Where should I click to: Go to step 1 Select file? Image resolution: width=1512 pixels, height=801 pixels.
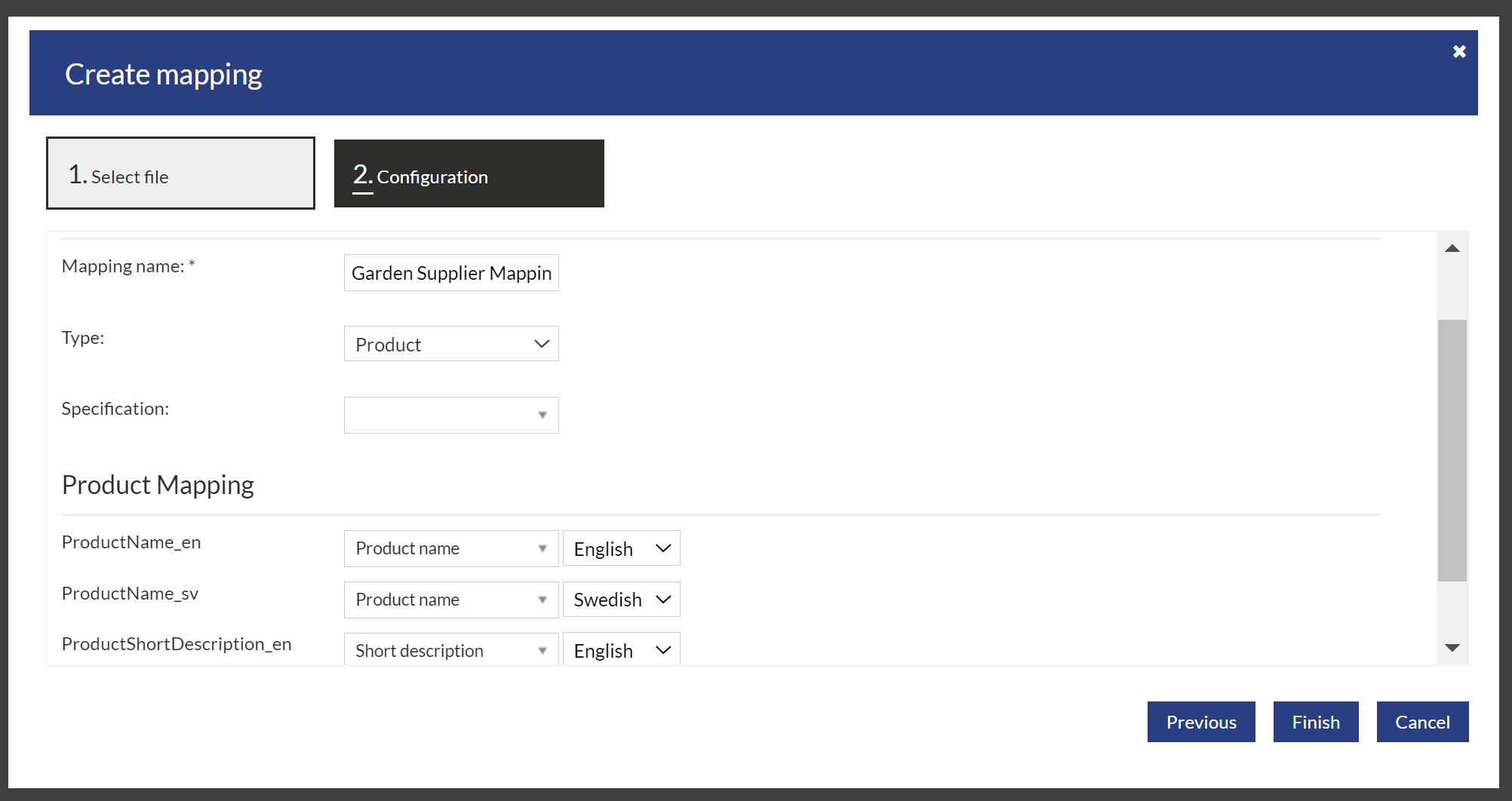point(180,173)
